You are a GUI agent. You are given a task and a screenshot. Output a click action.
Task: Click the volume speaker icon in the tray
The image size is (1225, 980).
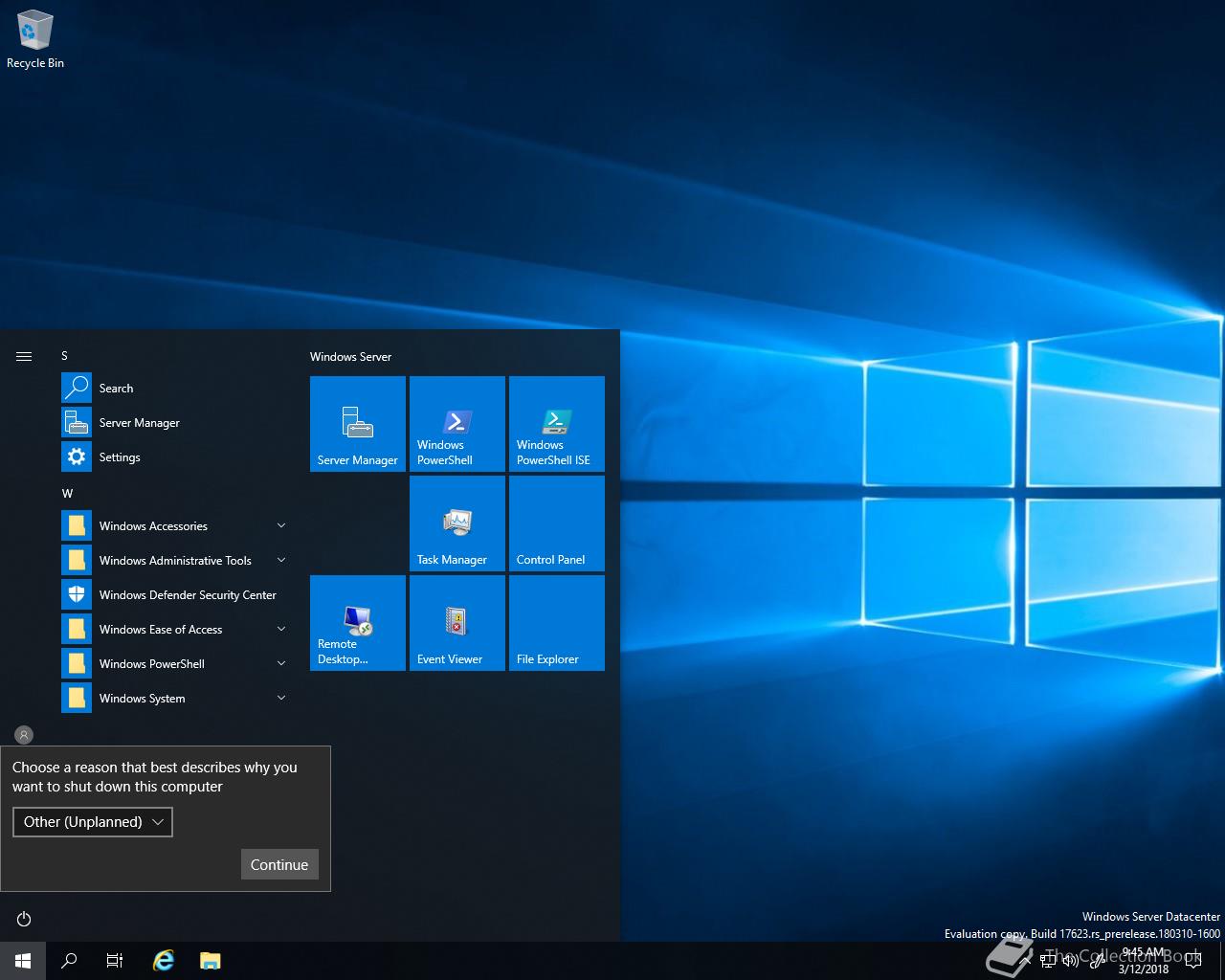pyautogui.click(x=1071, y=961)
